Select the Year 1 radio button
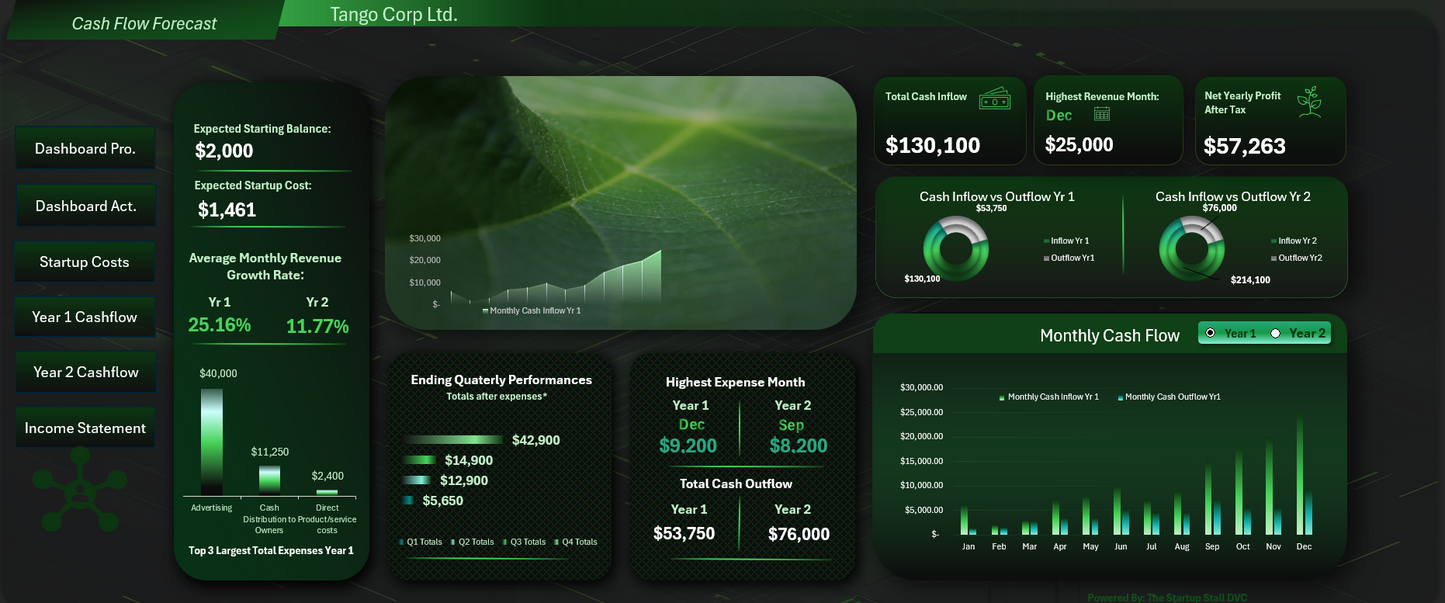1445x603 pixels. 1210,332
